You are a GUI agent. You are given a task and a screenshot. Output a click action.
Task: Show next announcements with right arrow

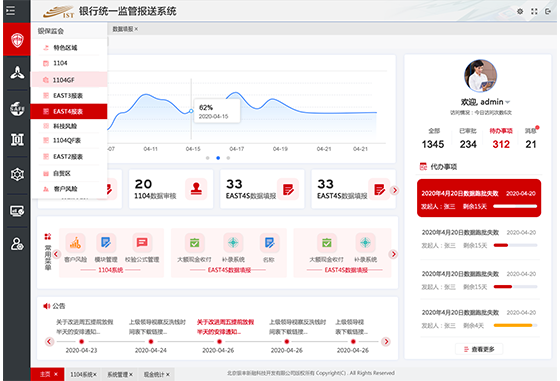[386, 341]
